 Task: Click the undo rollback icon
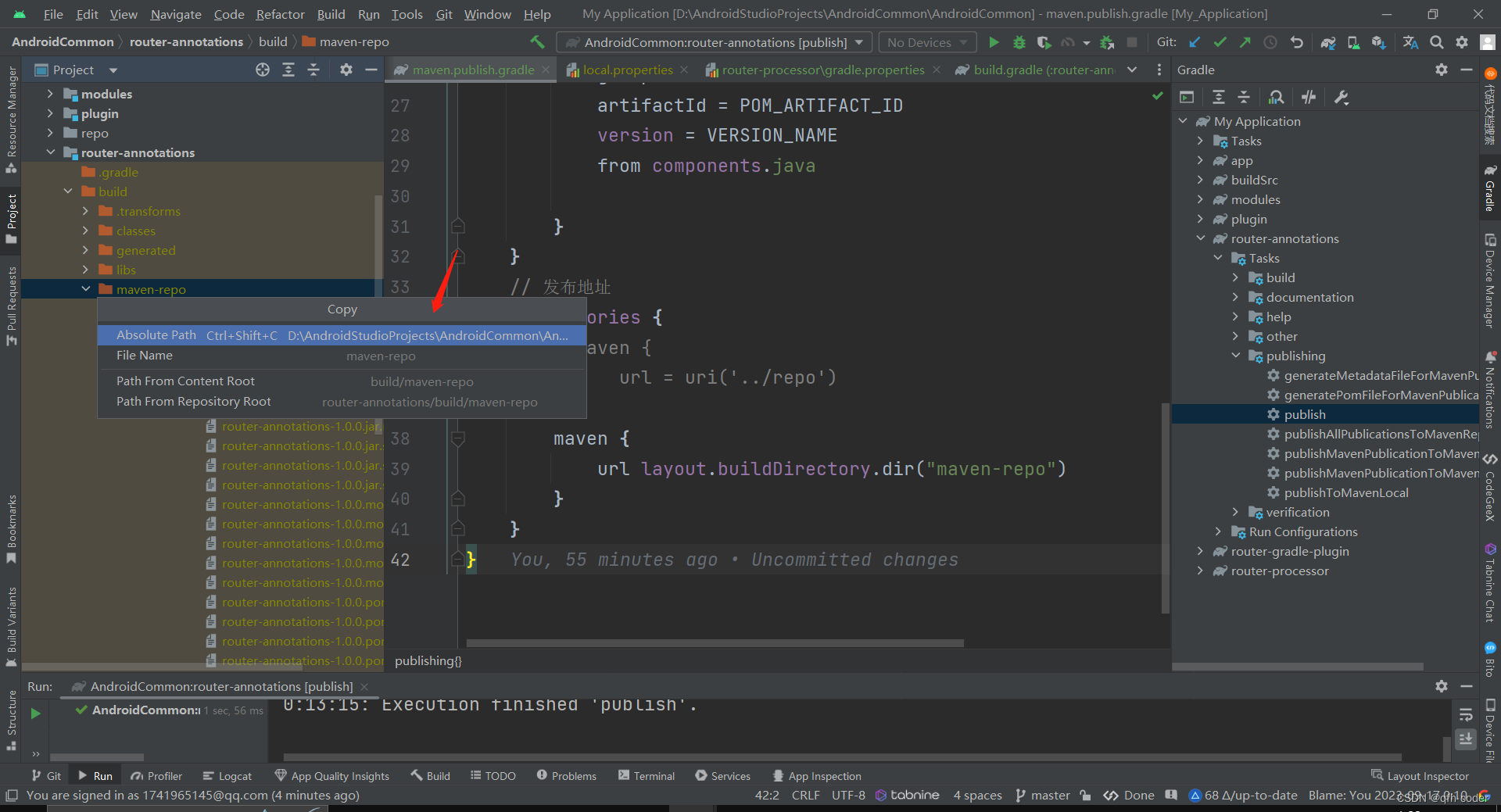(1296, 42)
